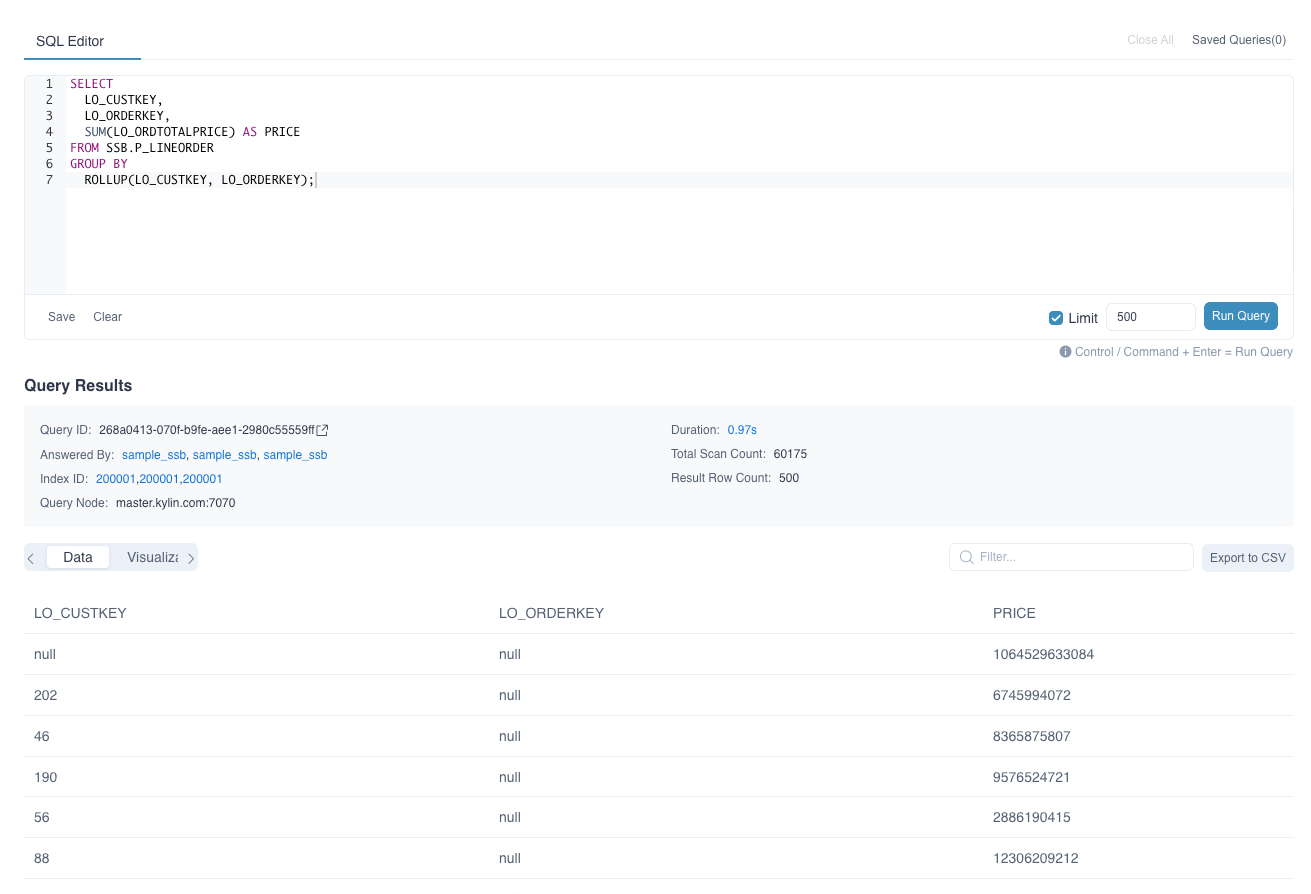Screen dimensions: 1311x894
Task: Click the 0.97s duration link
Action: 742,430
